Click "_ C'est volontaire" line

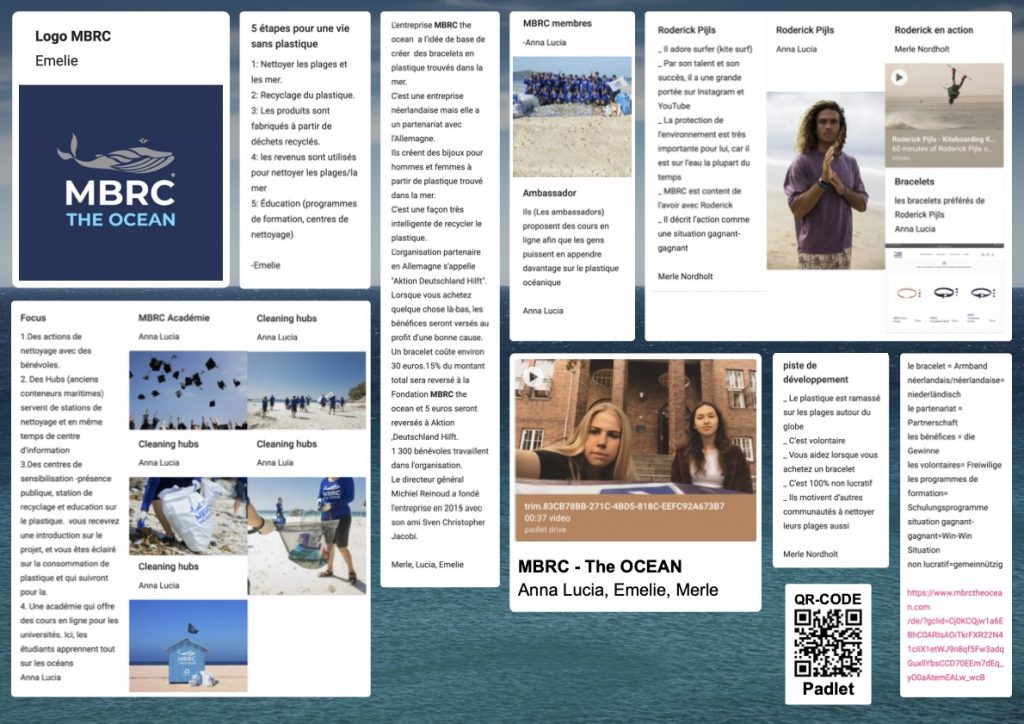[814, 441]
